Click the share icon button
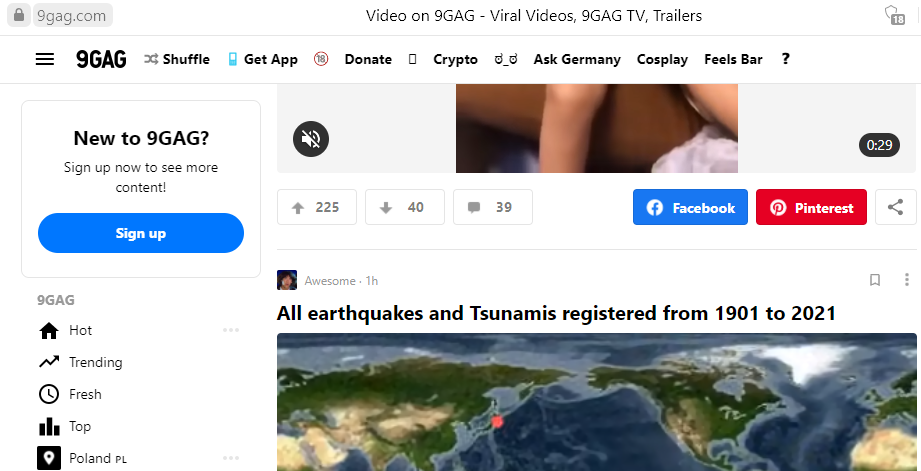The image size is (921, 471). click(x=896, y=207)
